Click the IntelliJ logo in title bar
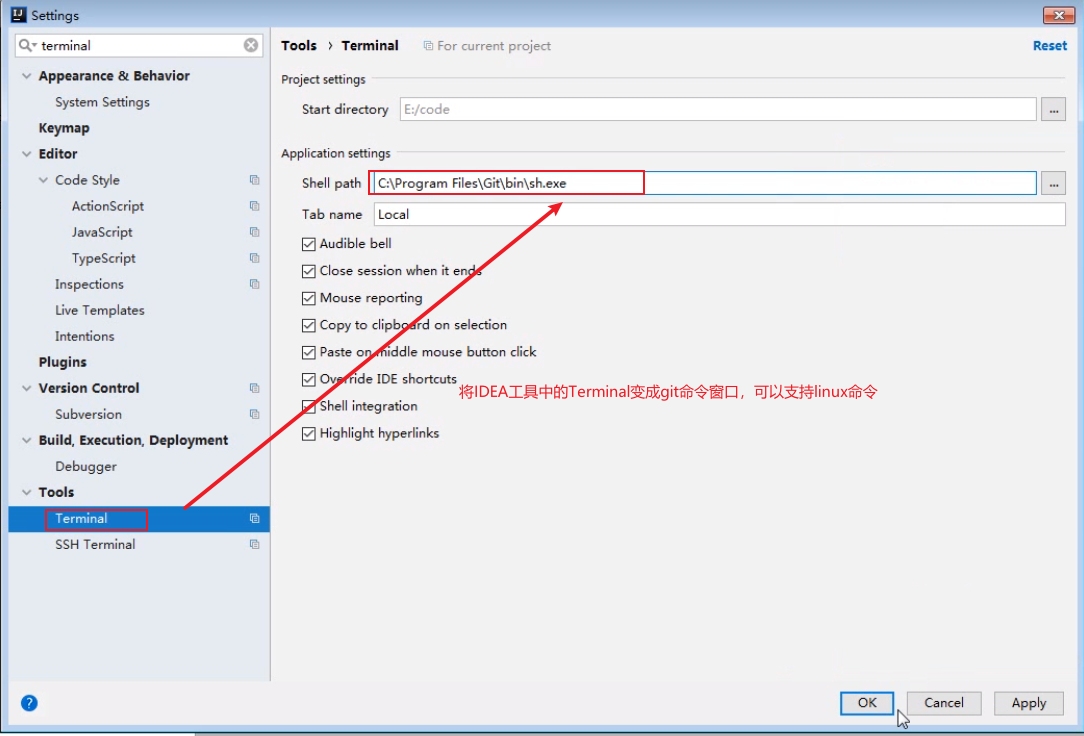1084x736 pixels. [19, 15]
